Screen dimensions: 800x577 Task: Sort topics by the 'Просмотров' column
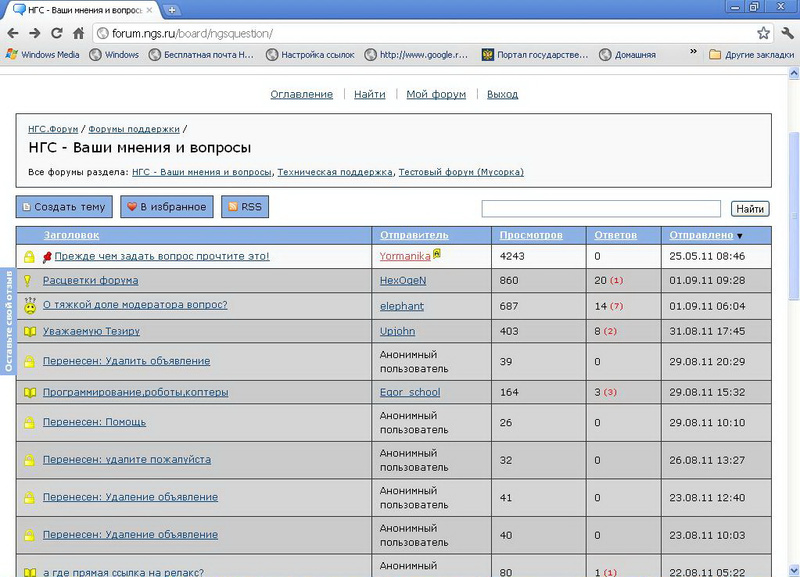pyautogui.click(x=530, y=235)
